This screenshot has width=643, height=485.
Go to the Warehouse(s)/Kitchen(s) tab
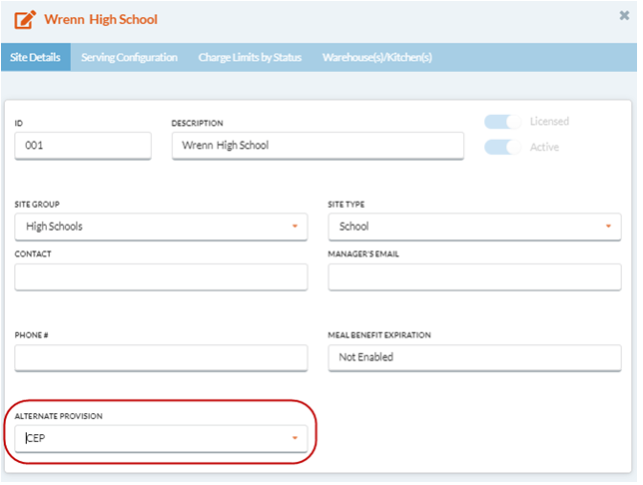(x=377, y=57)
